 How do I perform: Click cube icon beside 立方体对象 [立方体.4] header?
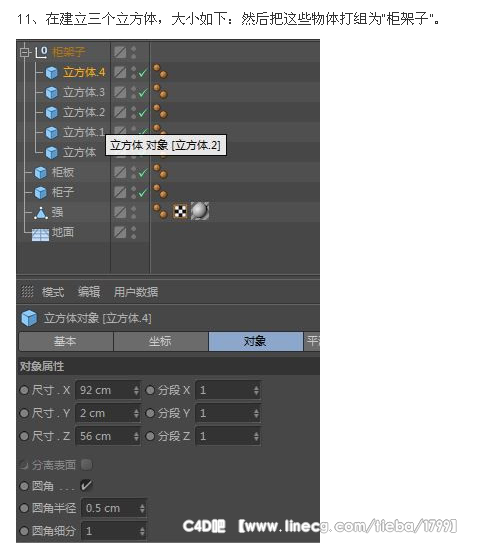pos(29,318)
